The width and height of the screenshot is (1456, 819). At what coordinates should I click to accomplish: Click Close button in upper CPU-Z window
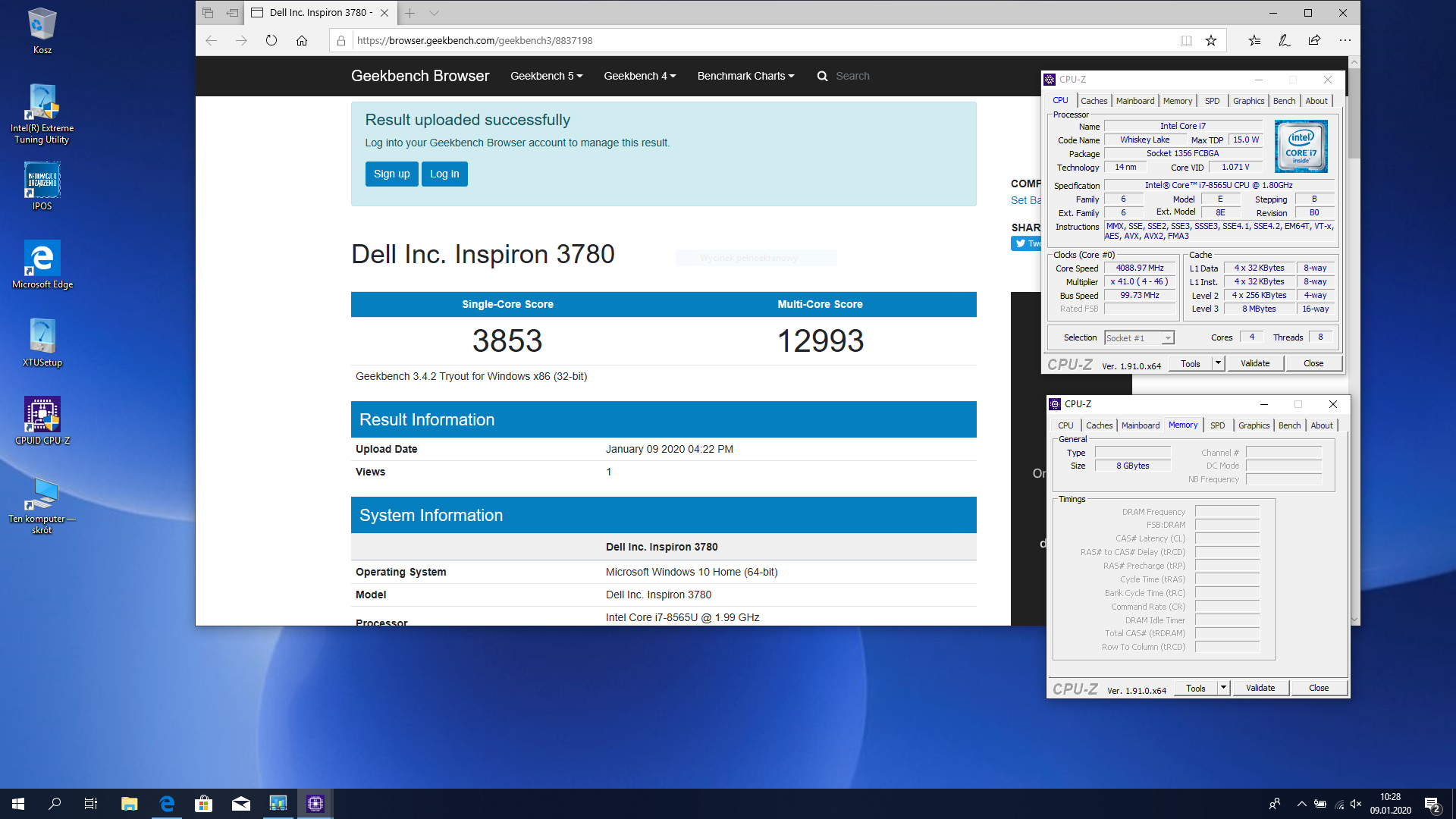[1313, 363]
